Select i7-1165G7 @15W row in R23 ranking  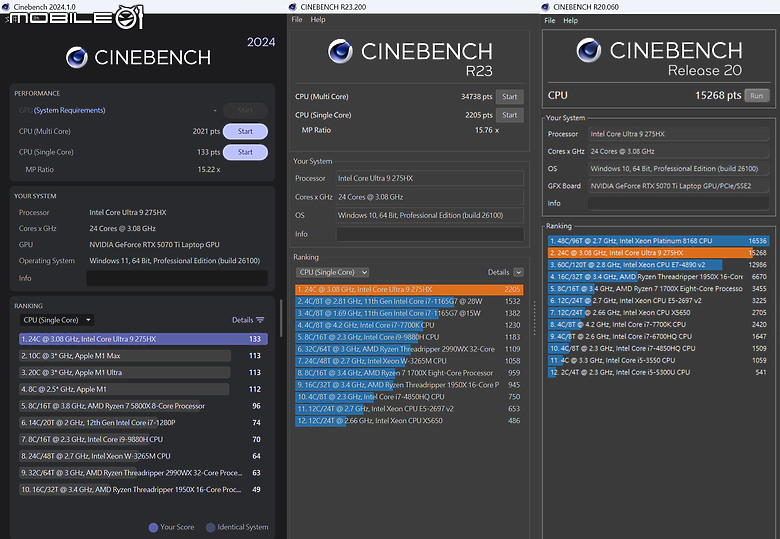click(409, 313)
